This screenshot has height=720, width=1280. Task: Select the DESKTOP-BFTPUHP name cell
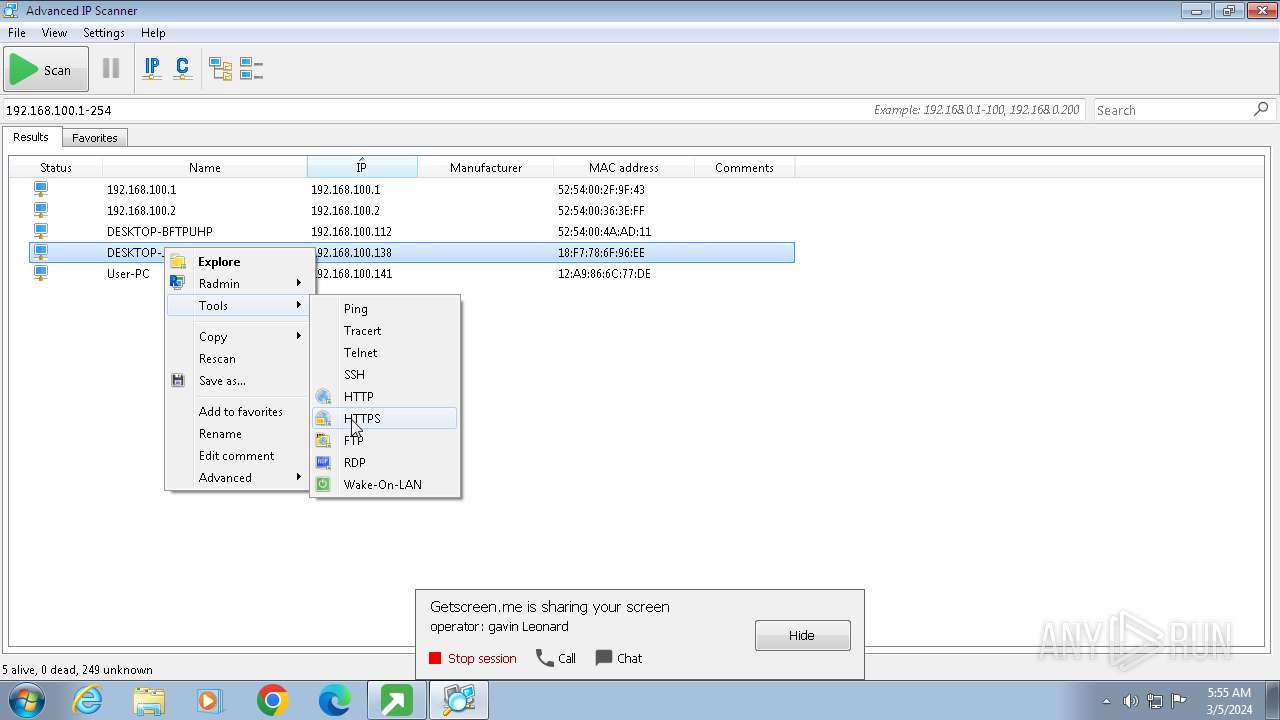160,232
